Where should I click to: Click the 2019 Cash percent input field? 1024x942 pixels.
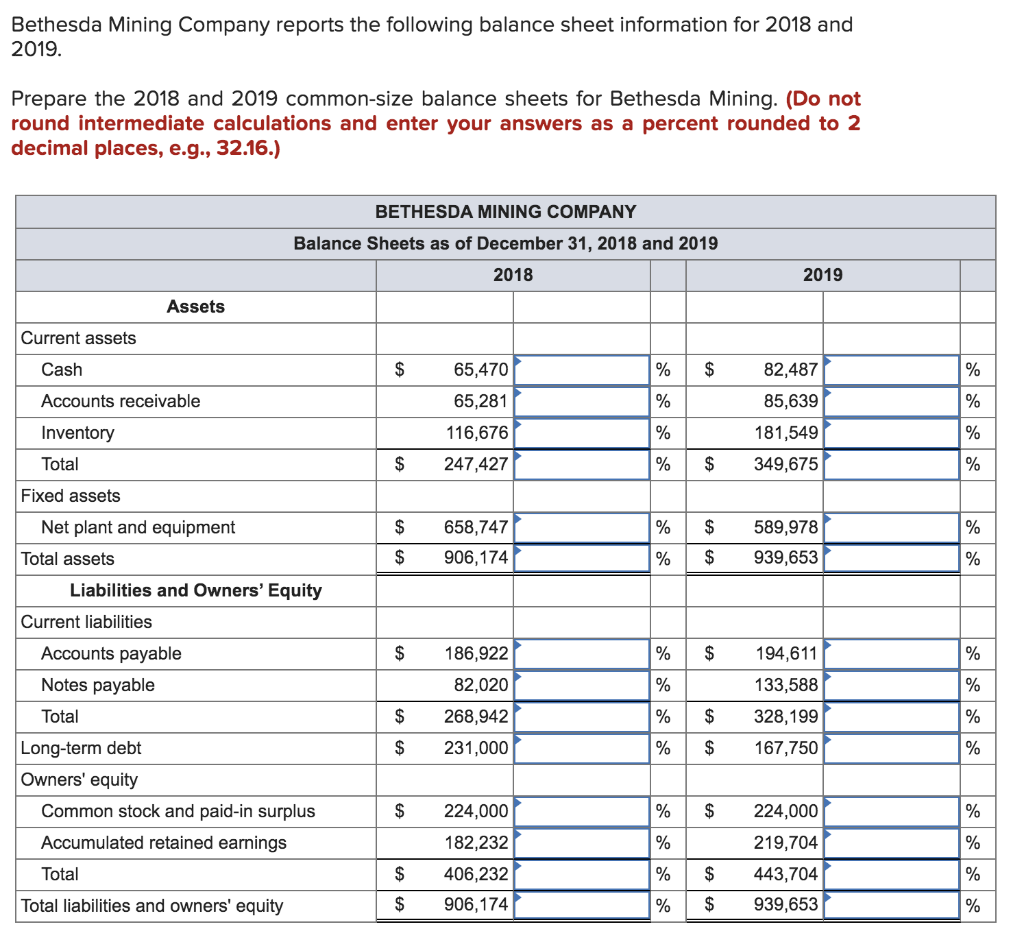891,370
